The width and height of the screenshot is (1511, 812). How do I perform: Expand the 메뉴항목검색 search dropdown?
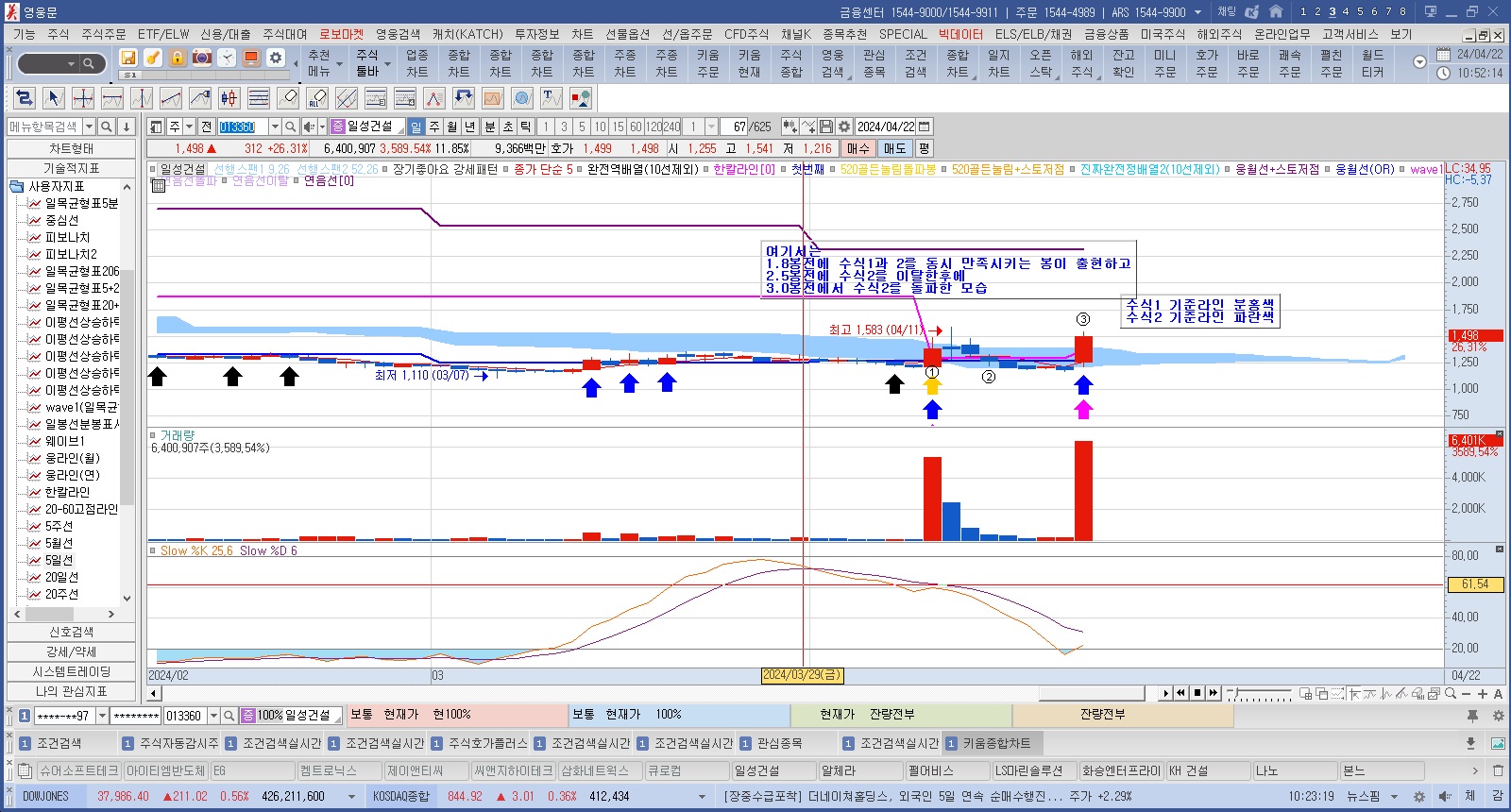[x=89, y=127]
